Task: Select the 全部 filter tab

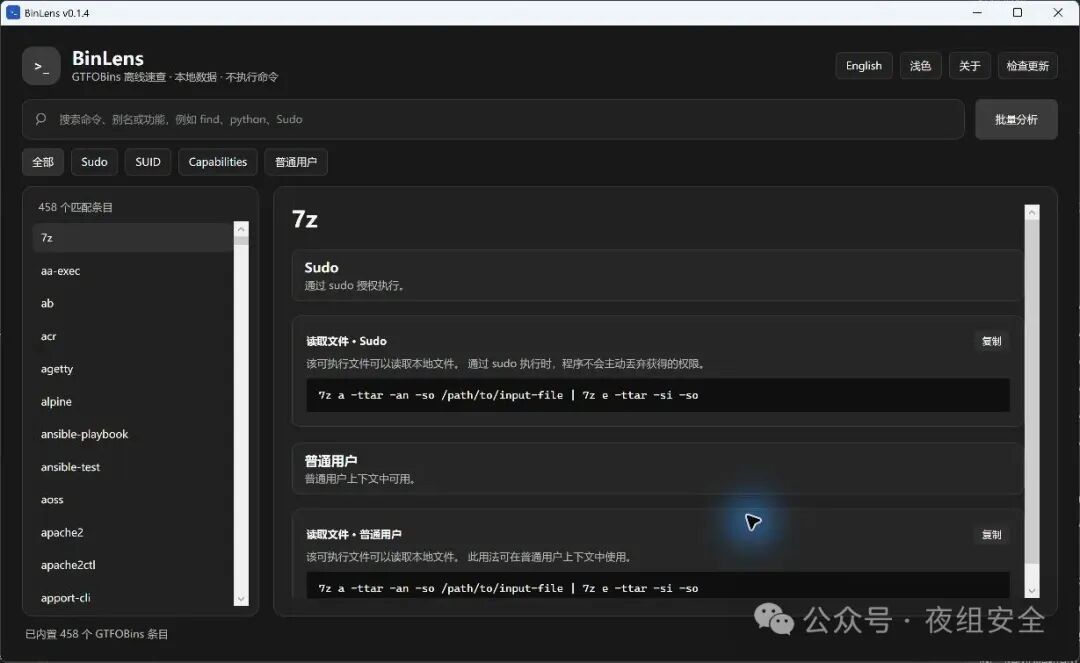Action: [43, 162]
